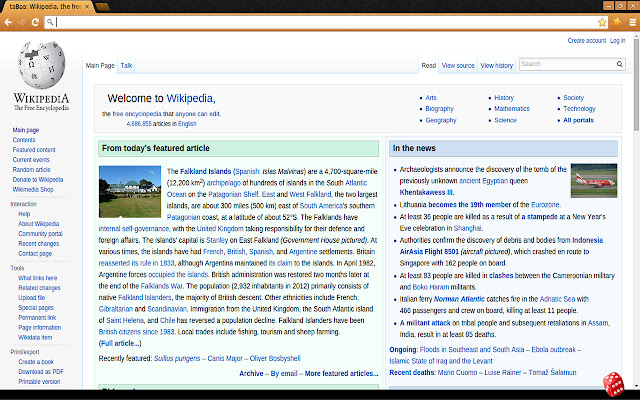Click Permanent link in Tools
Viewport: 640px width, 400px height.
(x=37, y=318)
